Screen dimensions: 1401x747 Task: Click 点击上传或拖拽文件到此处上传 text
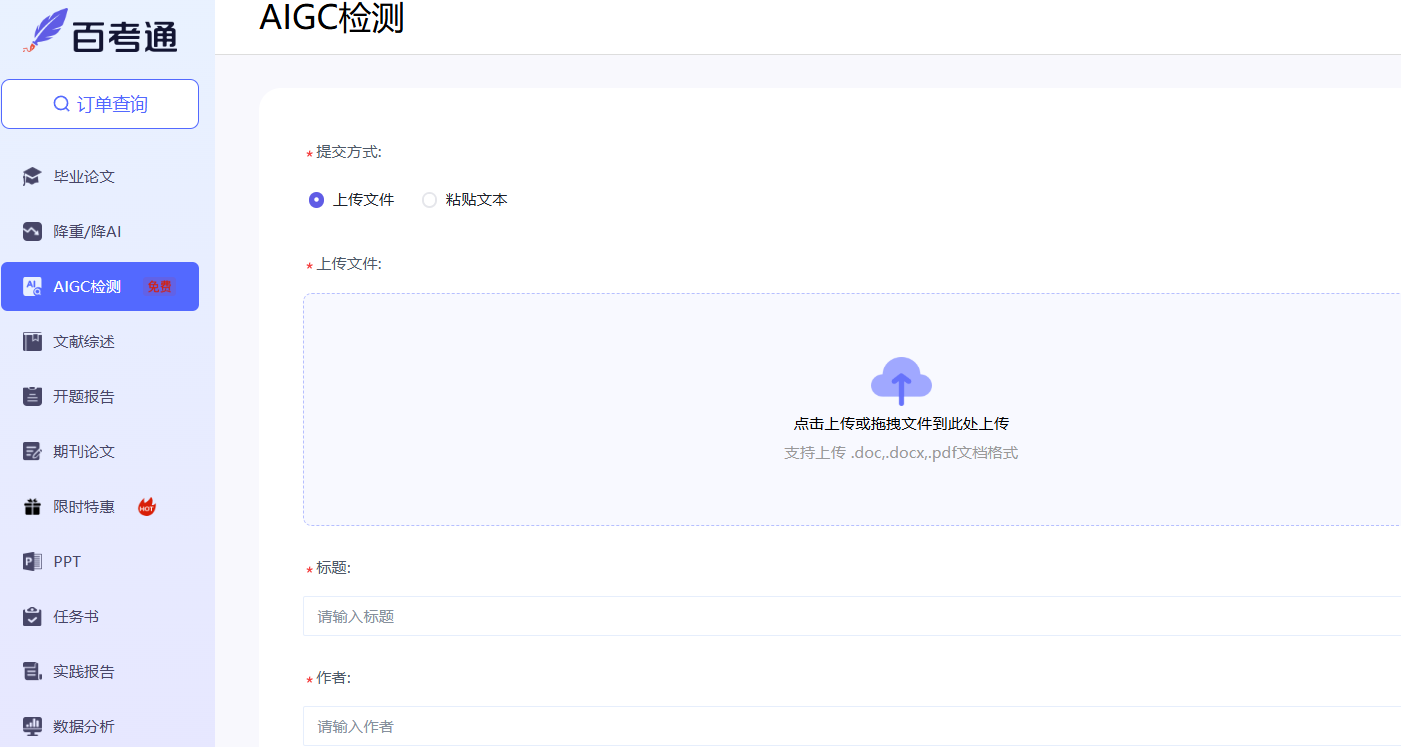coord(901,424)
